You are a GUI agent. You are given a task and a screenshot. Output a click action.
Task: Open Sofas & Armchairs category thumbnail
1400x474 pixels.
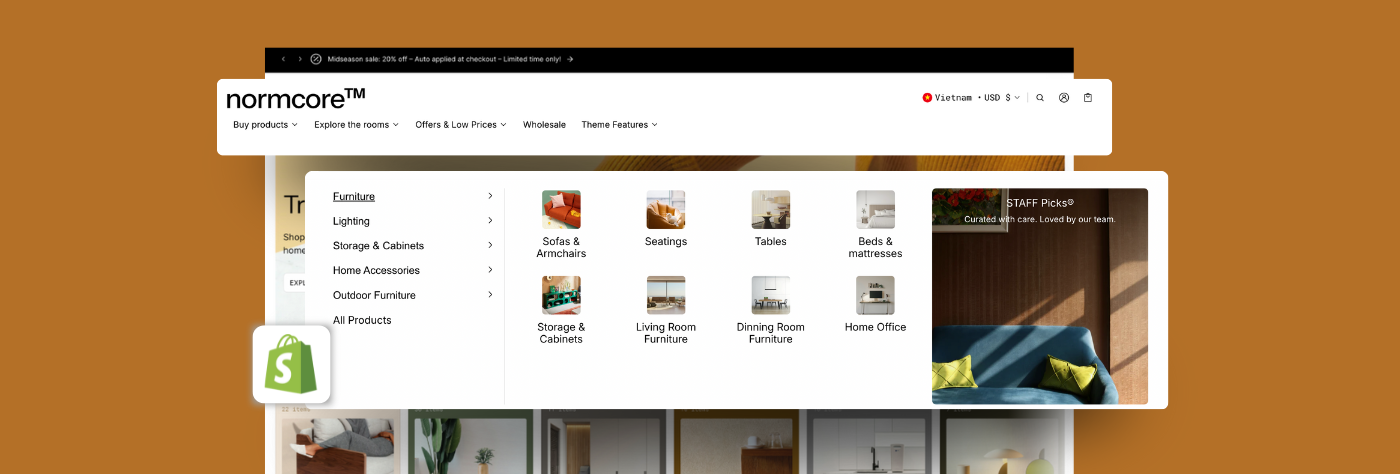(561, 210)
